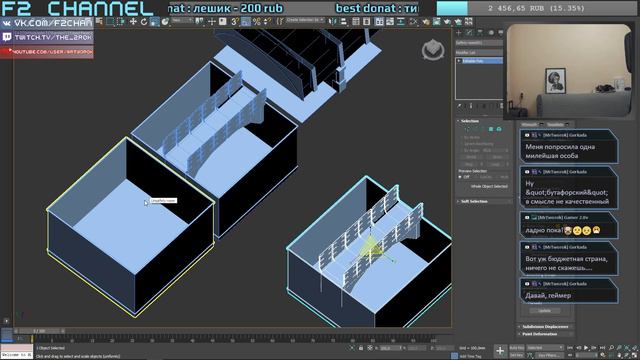Screen dimensions: 640x360
Task: Switch to the Create command panel tab
Action: click(459, 32)
